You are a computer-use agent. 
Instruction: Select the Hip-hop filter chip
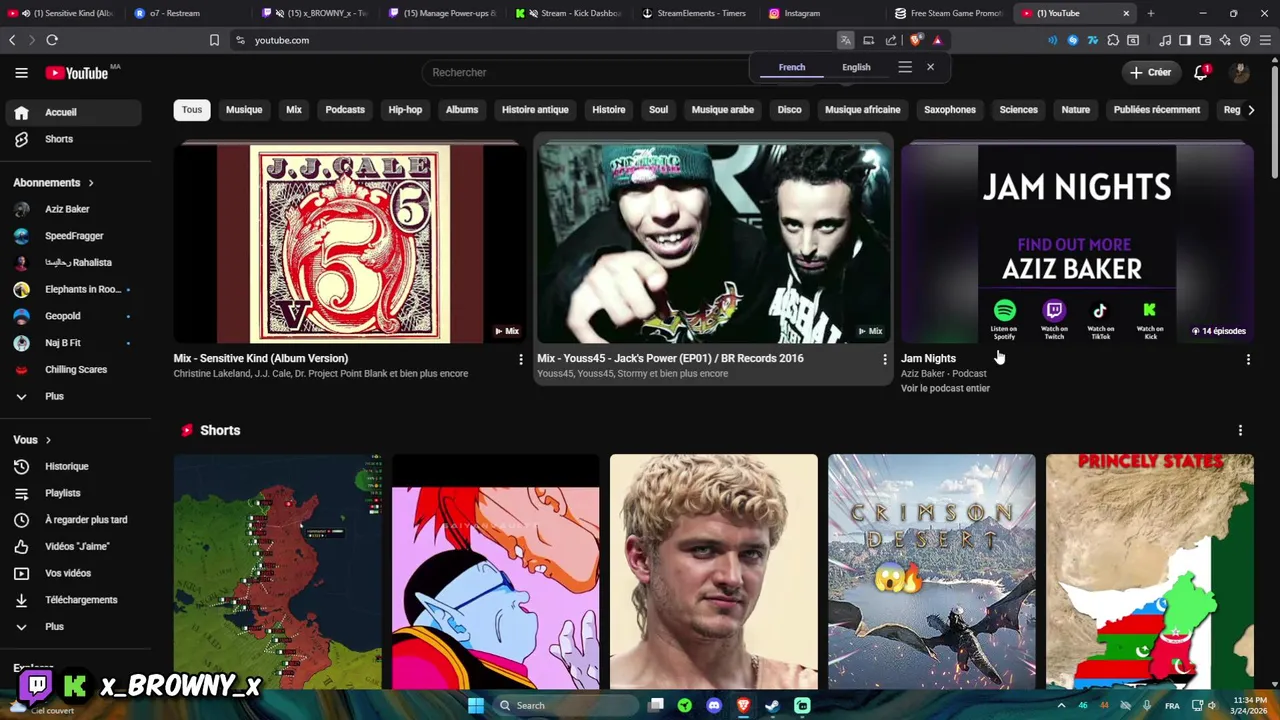click(x=405, y=110)
